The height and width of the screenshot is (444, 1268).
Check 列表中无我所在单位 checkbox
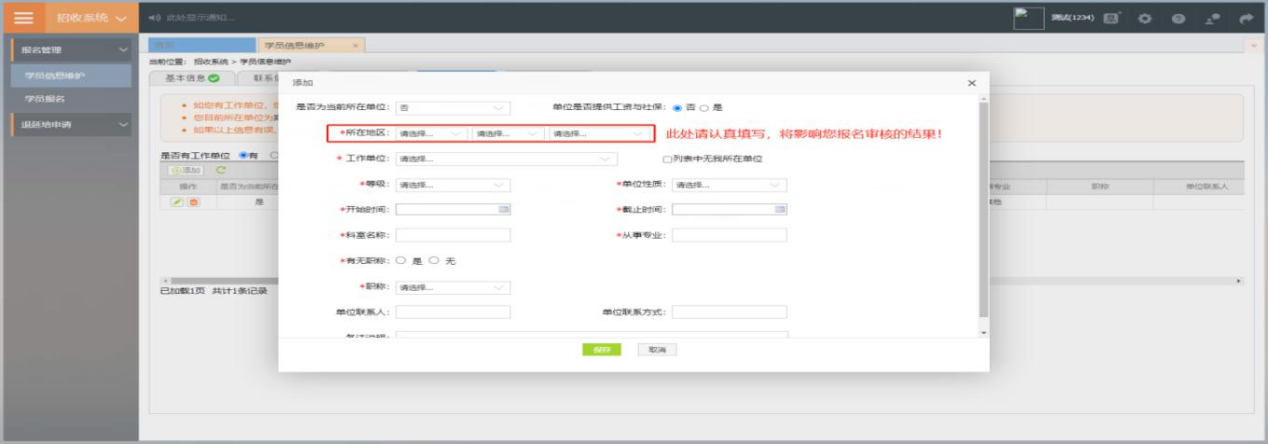(x=667, y=158)
